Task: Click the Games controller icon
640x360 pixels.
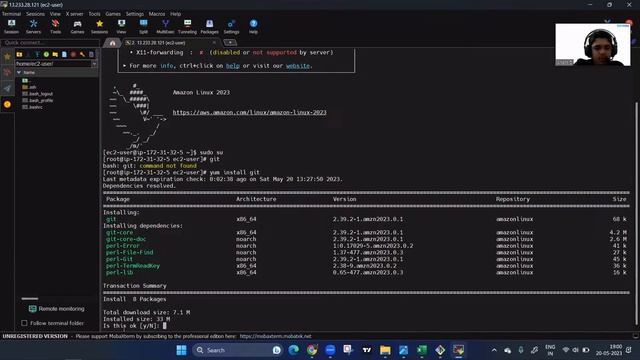Action: click(x=77, y=27)
